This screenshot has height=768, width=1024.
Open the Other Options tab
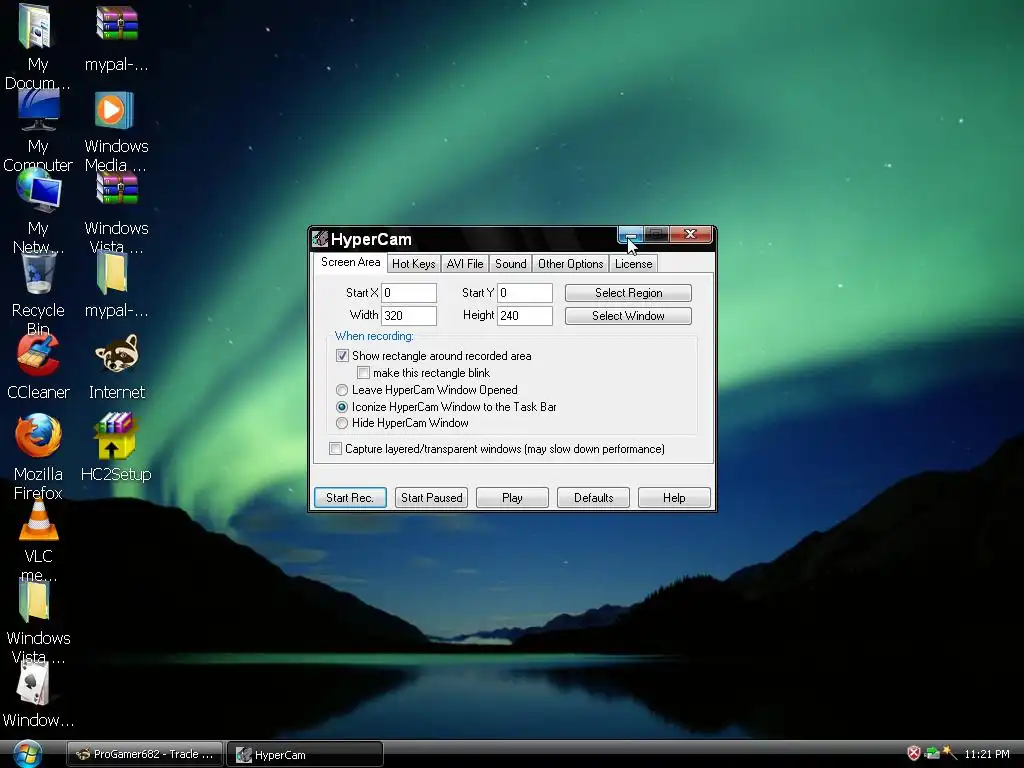pos(571,264)
